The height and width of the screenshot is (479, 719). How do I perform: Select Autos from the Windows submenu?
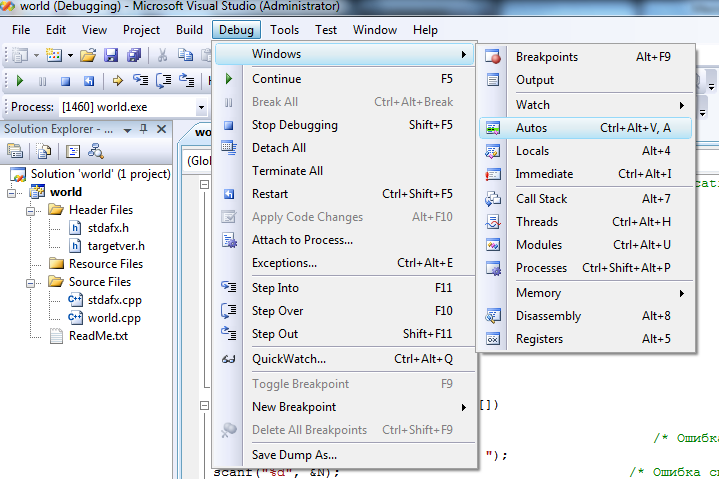click(585, 128)
